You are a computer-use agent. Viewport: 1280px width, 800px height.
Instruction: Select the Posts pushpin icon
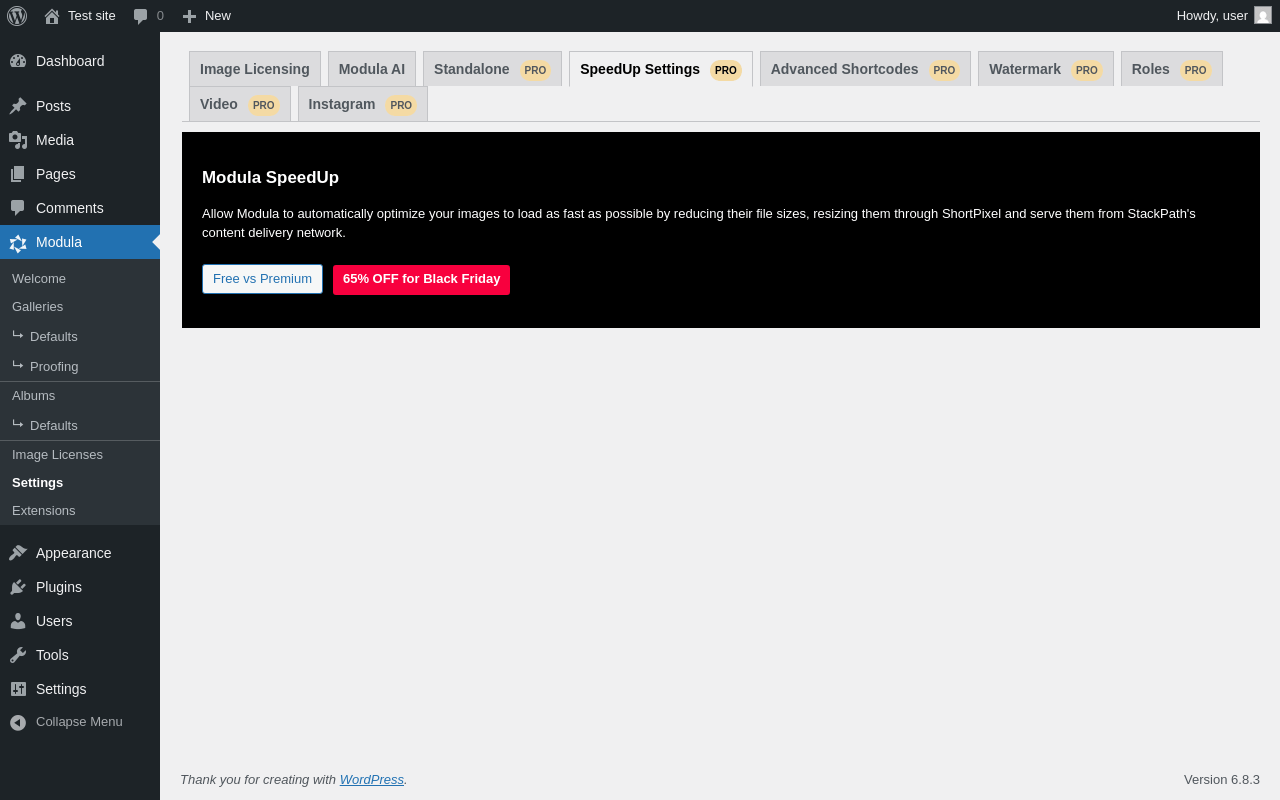pos(18,106)
